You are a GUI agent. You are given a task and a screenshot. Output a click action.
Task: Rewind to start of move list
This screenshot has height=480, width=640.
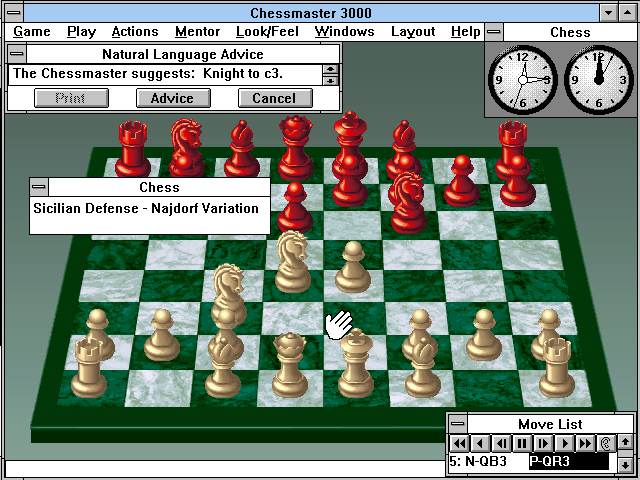coord(460,443)
